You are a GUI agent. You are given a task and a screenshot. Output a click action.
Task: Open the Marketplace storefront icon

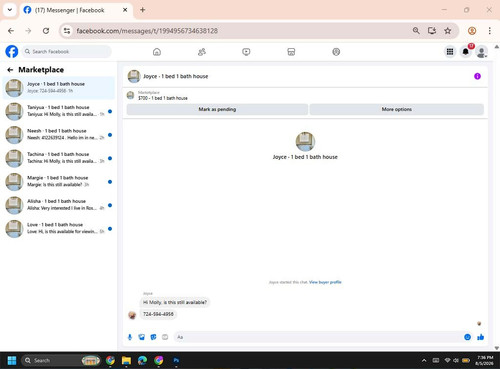[x=291, y=52]
